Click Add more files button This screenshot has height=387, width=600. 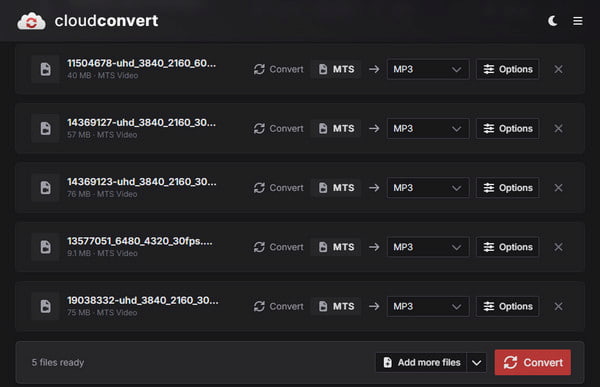click(x=421, y=363)
